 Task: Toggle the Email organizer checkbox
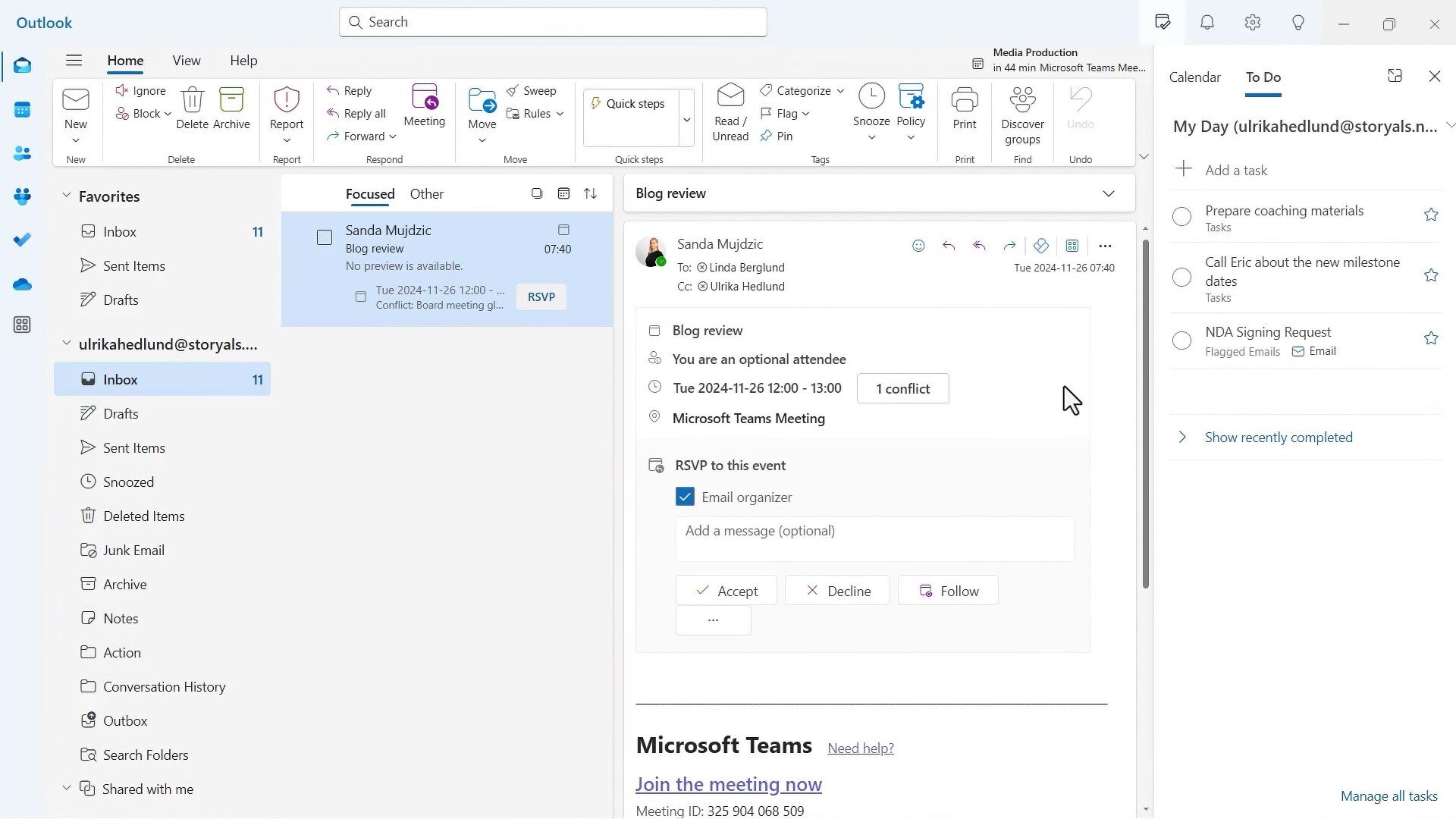(686, 497)
